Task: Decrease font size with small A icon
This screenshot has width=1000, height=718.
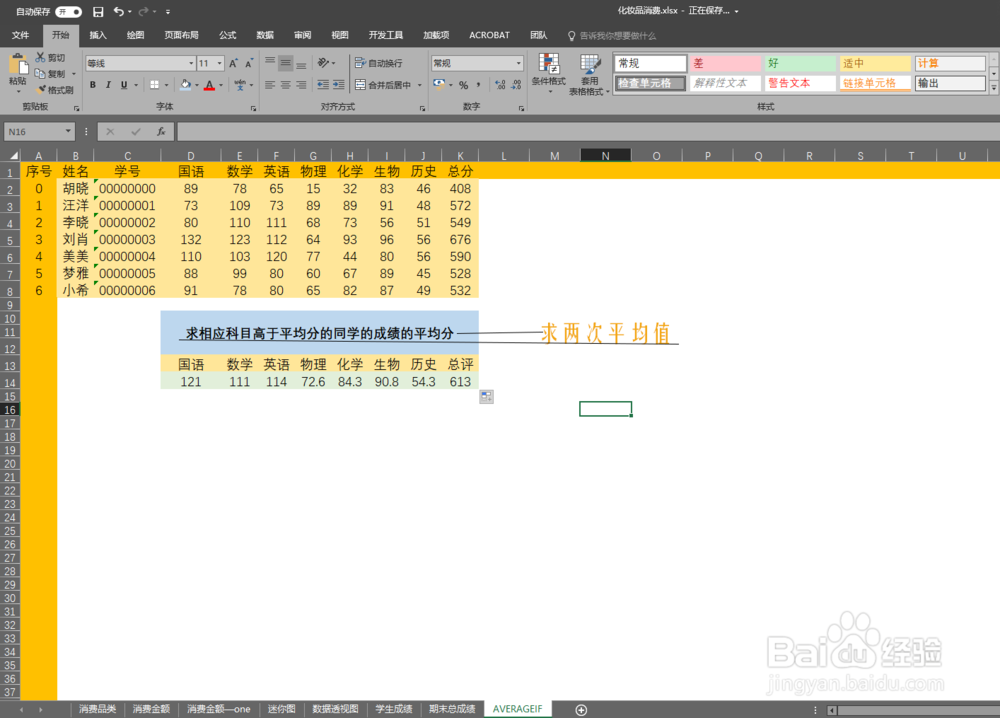Action: pyautogui.click(x=249, y=63)
